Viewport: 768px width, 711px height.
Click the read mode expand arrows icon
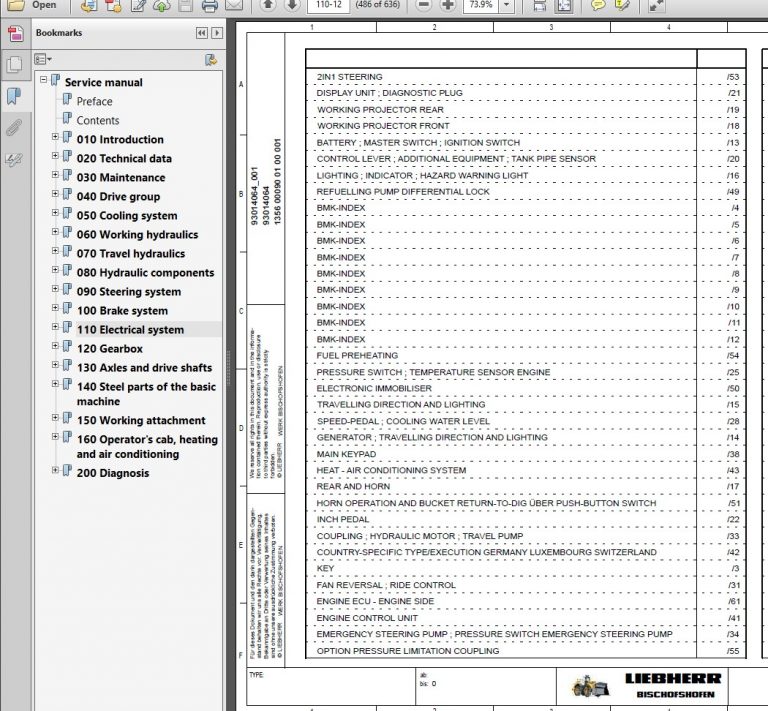pyautogui.click(x=656, y=5)
